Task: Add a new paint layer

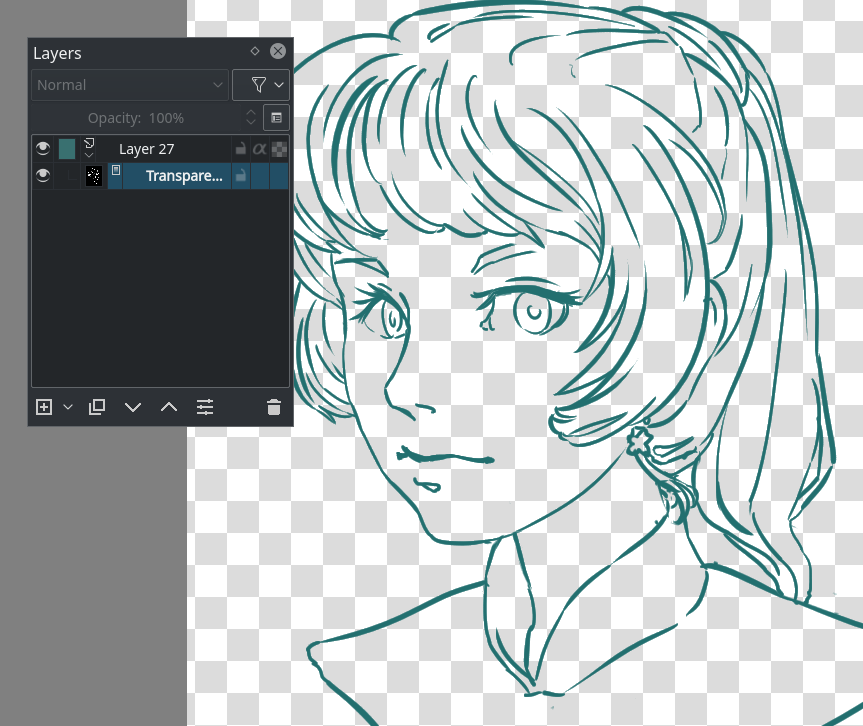Action: pyautogui.click(x=44, y=407)
